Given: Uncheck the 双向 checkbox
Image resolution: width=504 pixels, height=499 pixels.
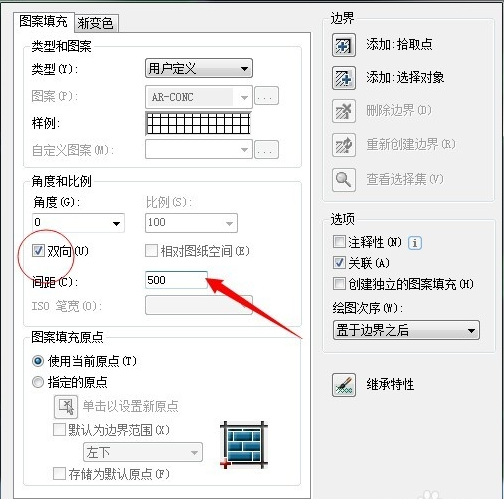Looking at the screenshot, I should [38, 251].
